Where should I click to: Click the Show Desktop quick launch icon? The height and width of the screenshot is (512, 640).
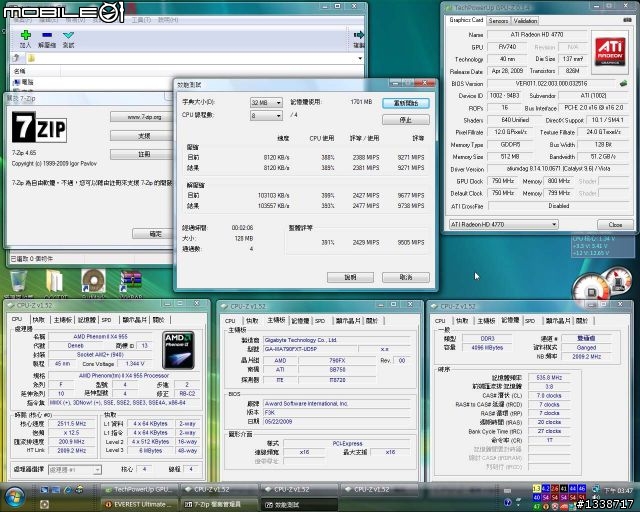click(44, 489)
